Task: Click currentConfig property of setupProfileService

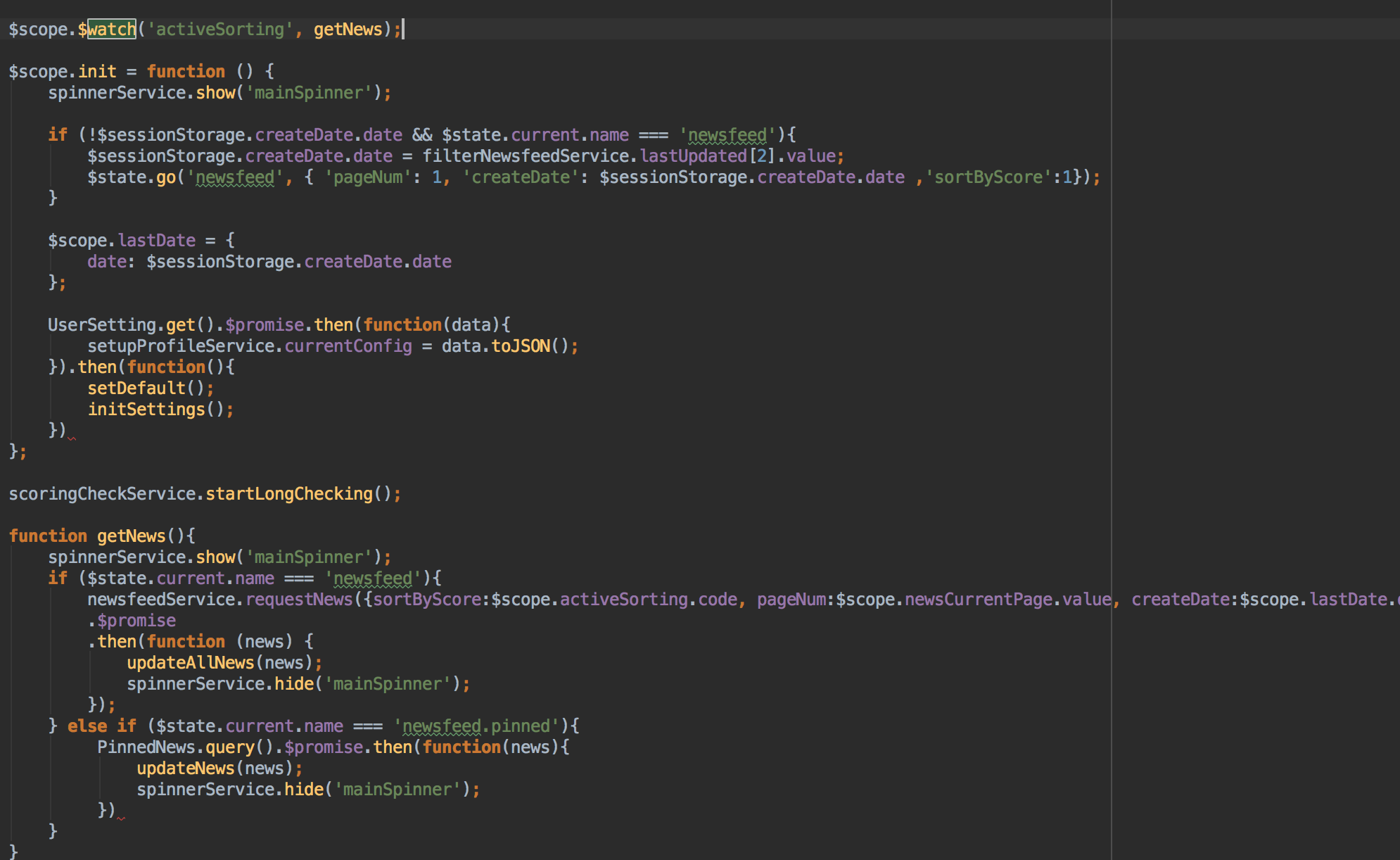Action: pos(348,346)
